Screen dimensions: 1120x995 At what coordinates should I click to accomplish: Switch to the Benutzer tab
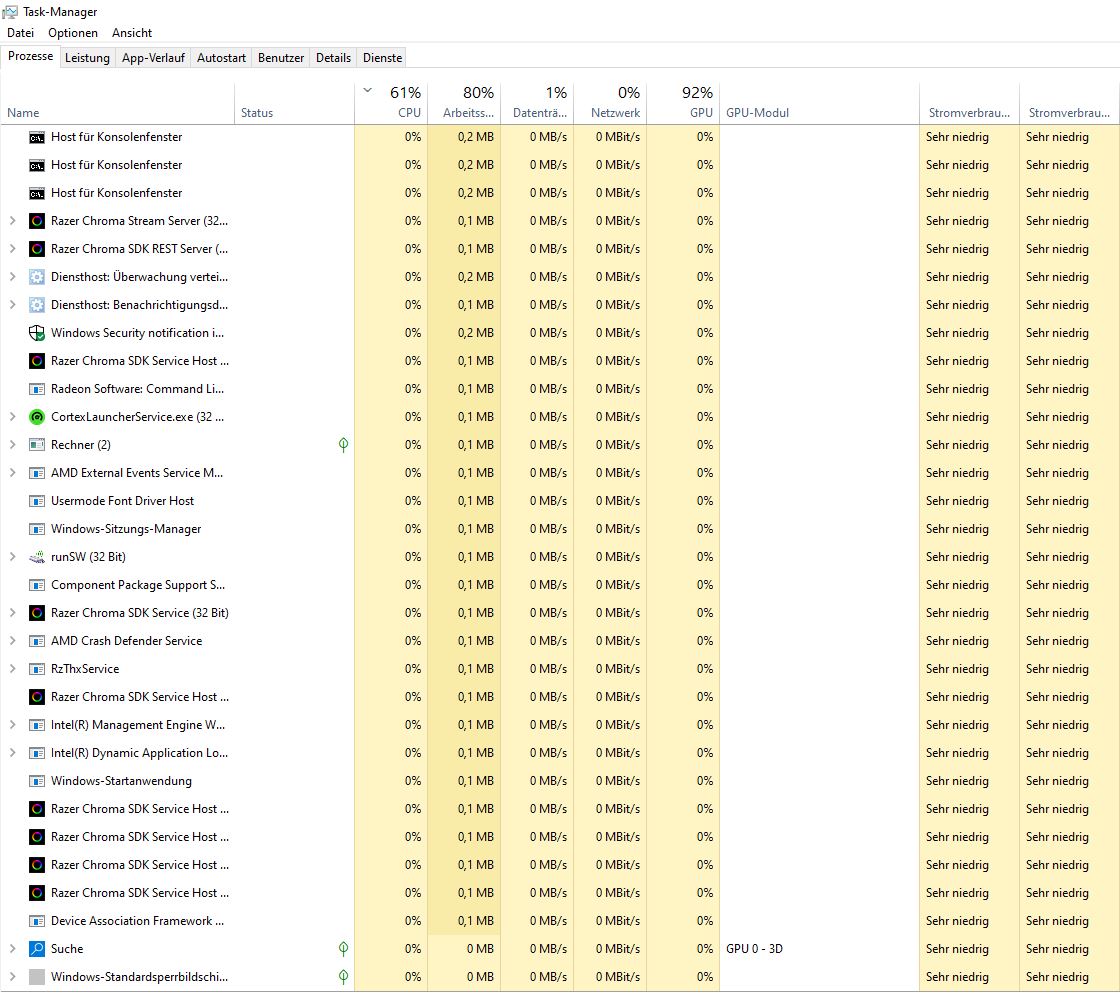(x=281, y=58)
